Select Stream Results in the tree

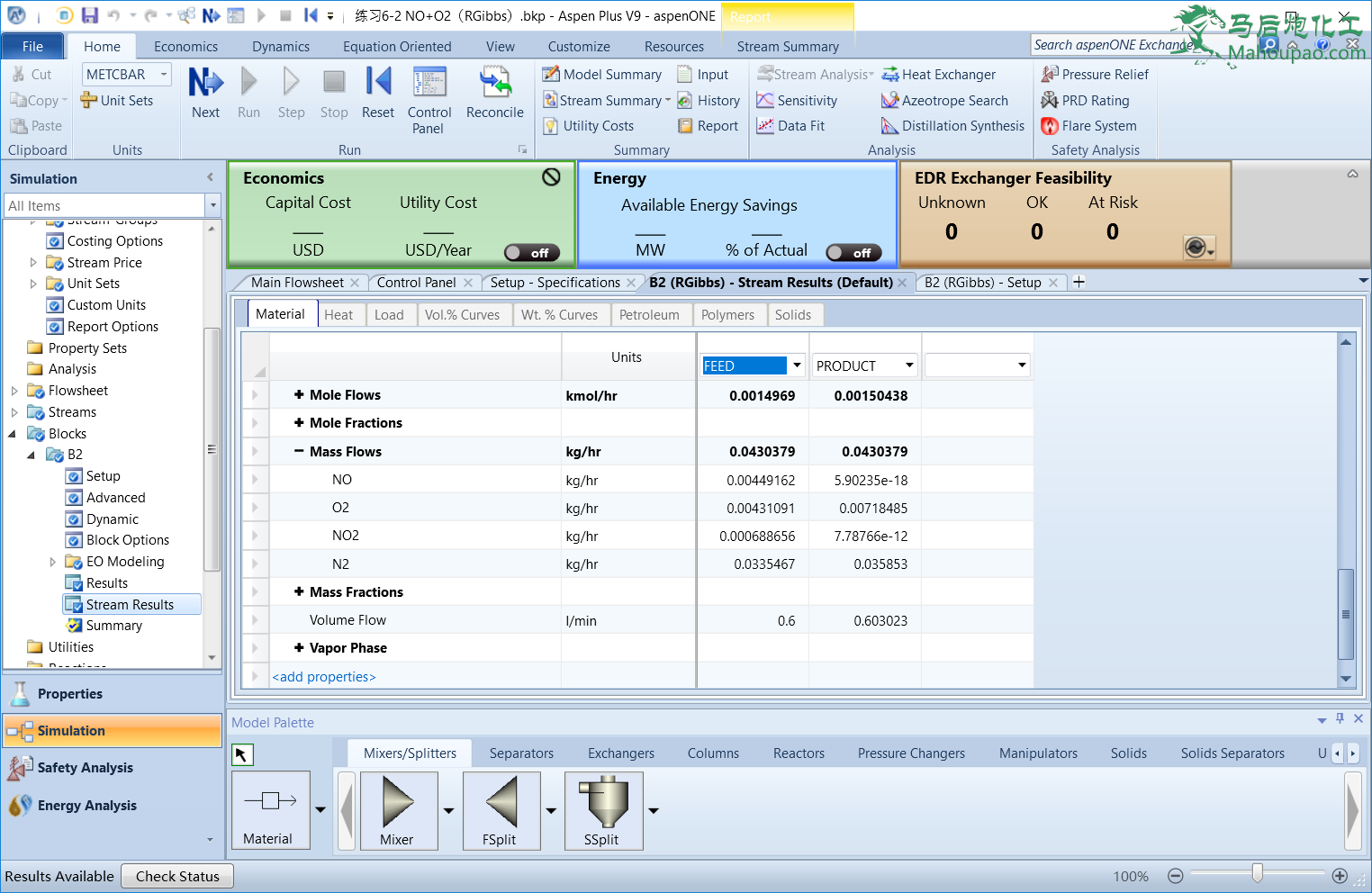(131, 605)
